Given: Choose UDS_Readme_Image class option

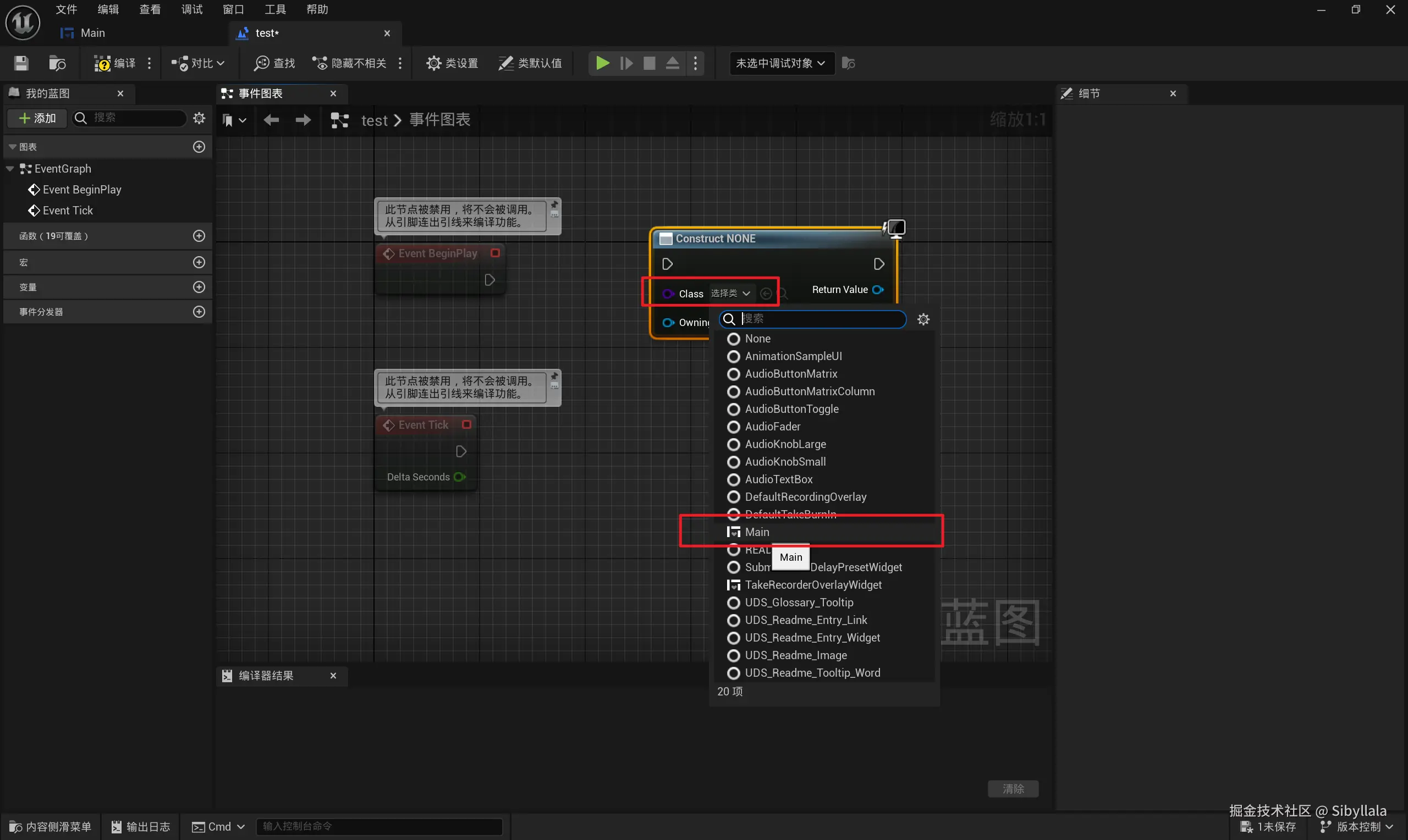Looking at the screenshot, I should pyautogui.click(x=795, y=655).
